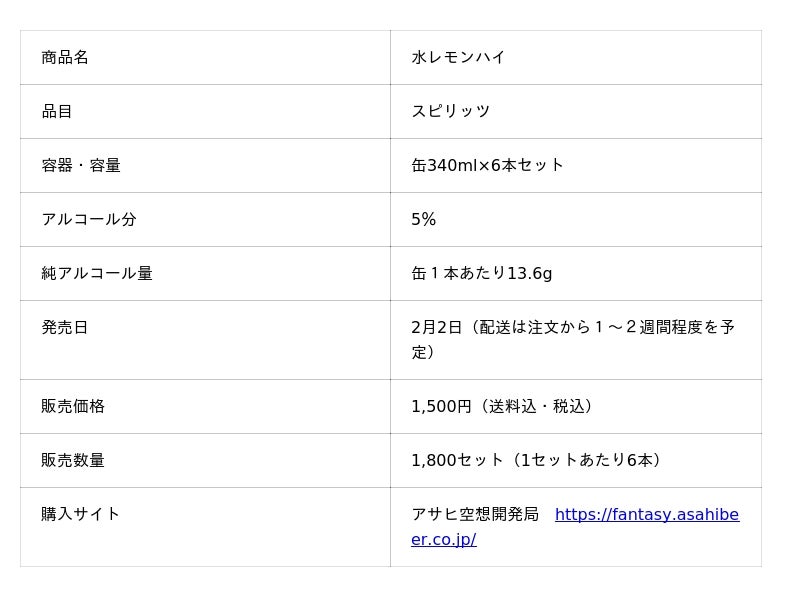Screen dimensions: 800x597
Task: Click the 容器・容量 label cell
Action: tap(81, 166)
